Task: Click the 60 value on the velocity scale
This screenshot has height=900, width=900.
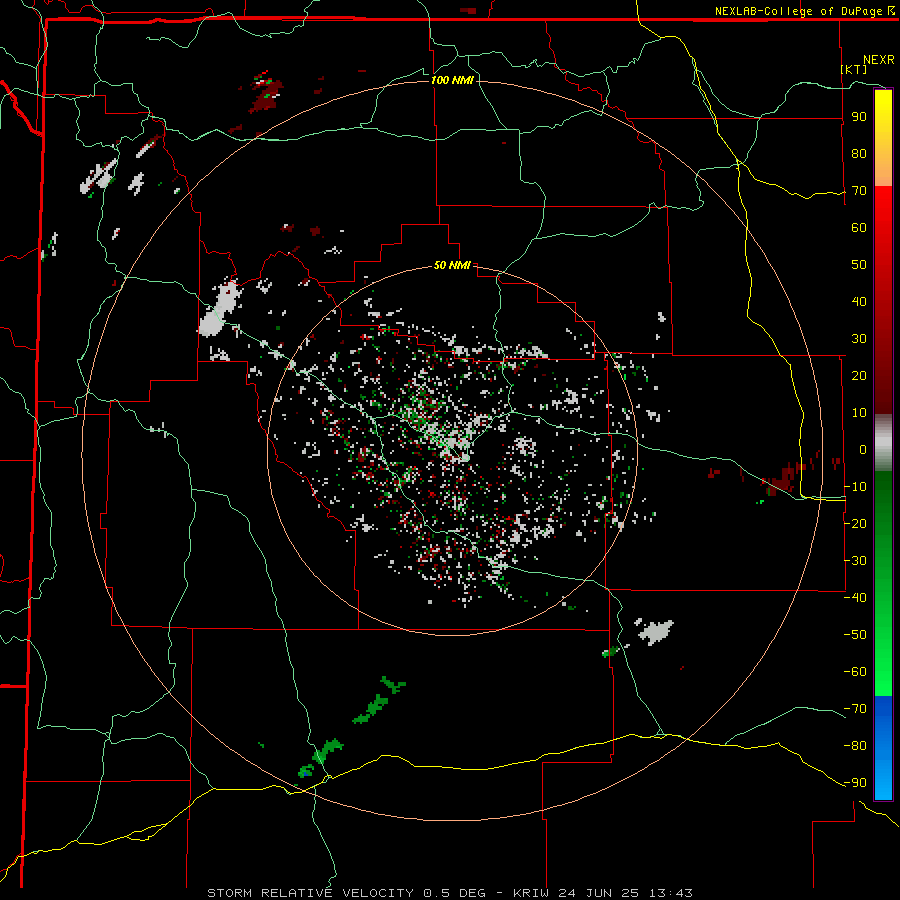Action: click(x=859, y=227)
